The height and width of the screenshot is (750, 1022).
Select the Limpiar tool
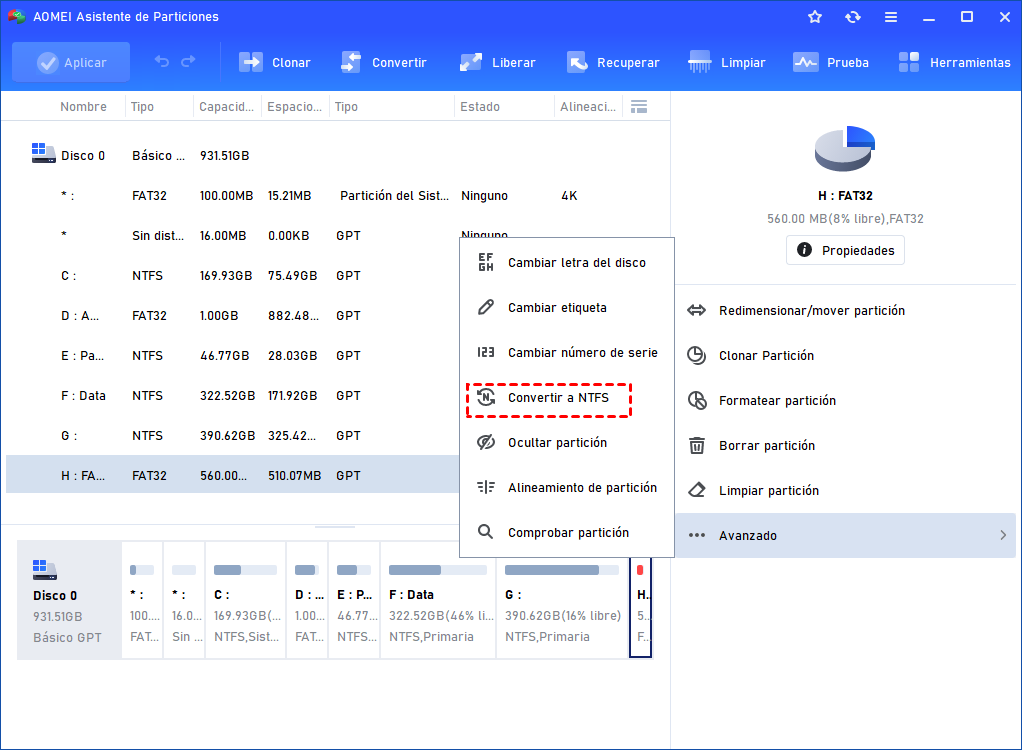(727, 62)
